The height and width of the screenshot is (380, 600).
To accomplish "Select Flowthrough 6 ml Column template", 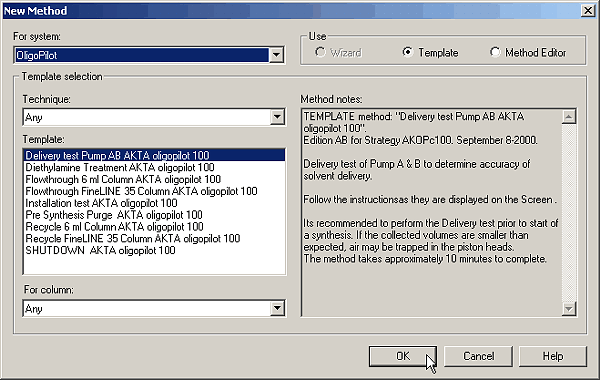I will (154, 179).
